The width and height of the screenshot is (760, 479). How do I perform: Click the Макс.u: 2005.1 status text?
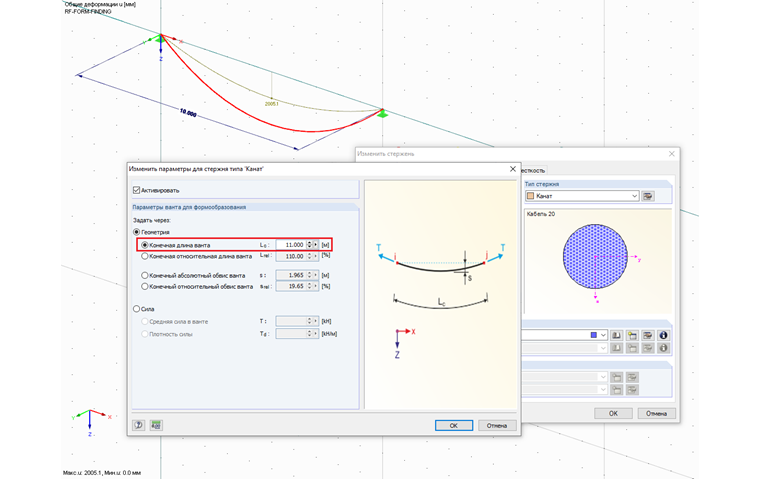102,472
